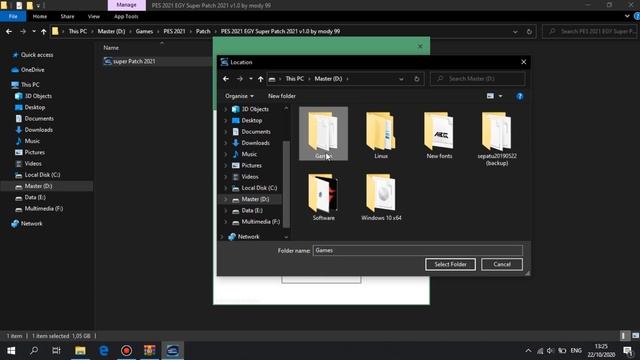640x360 pixels.
Task: Go back in the Location dialog
Action: [x=226, y=79]
